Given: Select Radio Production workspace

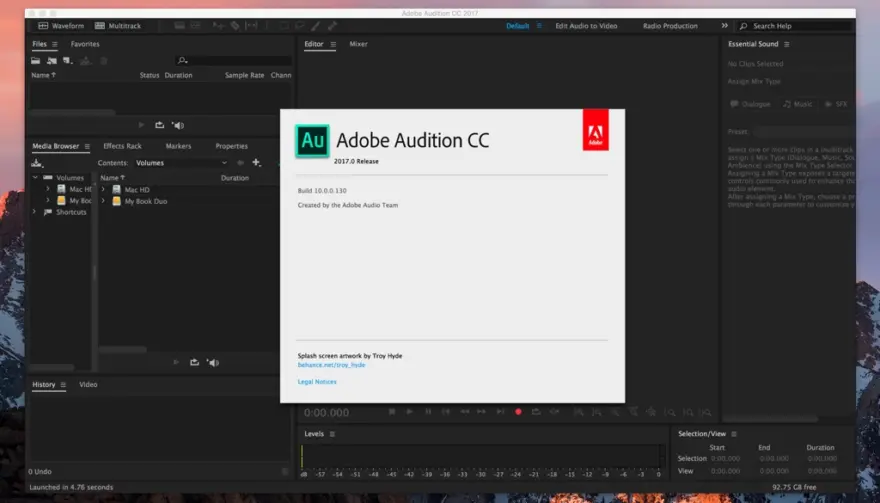Looking at the screenshot, I should [670, 26].
